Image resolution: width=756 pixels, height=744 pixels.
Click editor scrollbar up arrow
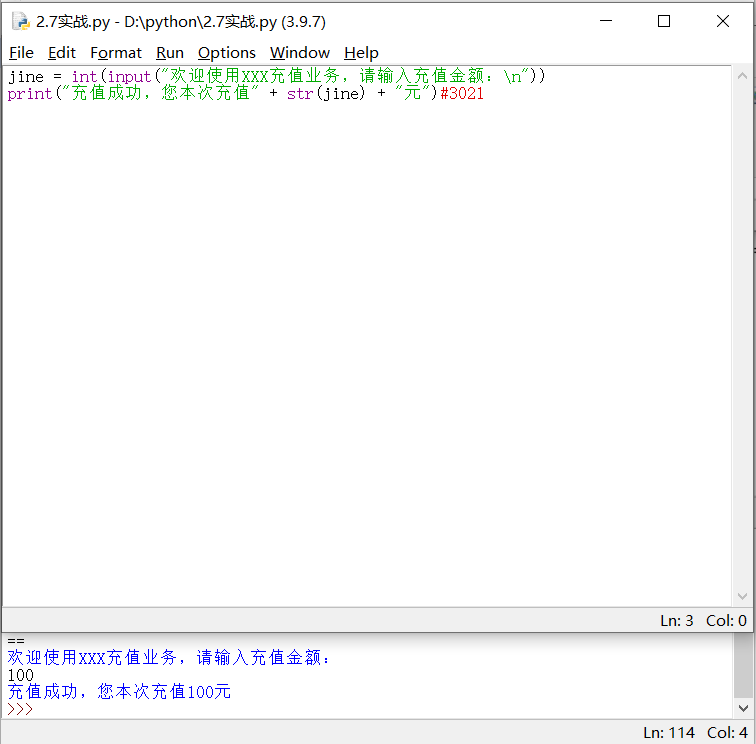[742, 76]
